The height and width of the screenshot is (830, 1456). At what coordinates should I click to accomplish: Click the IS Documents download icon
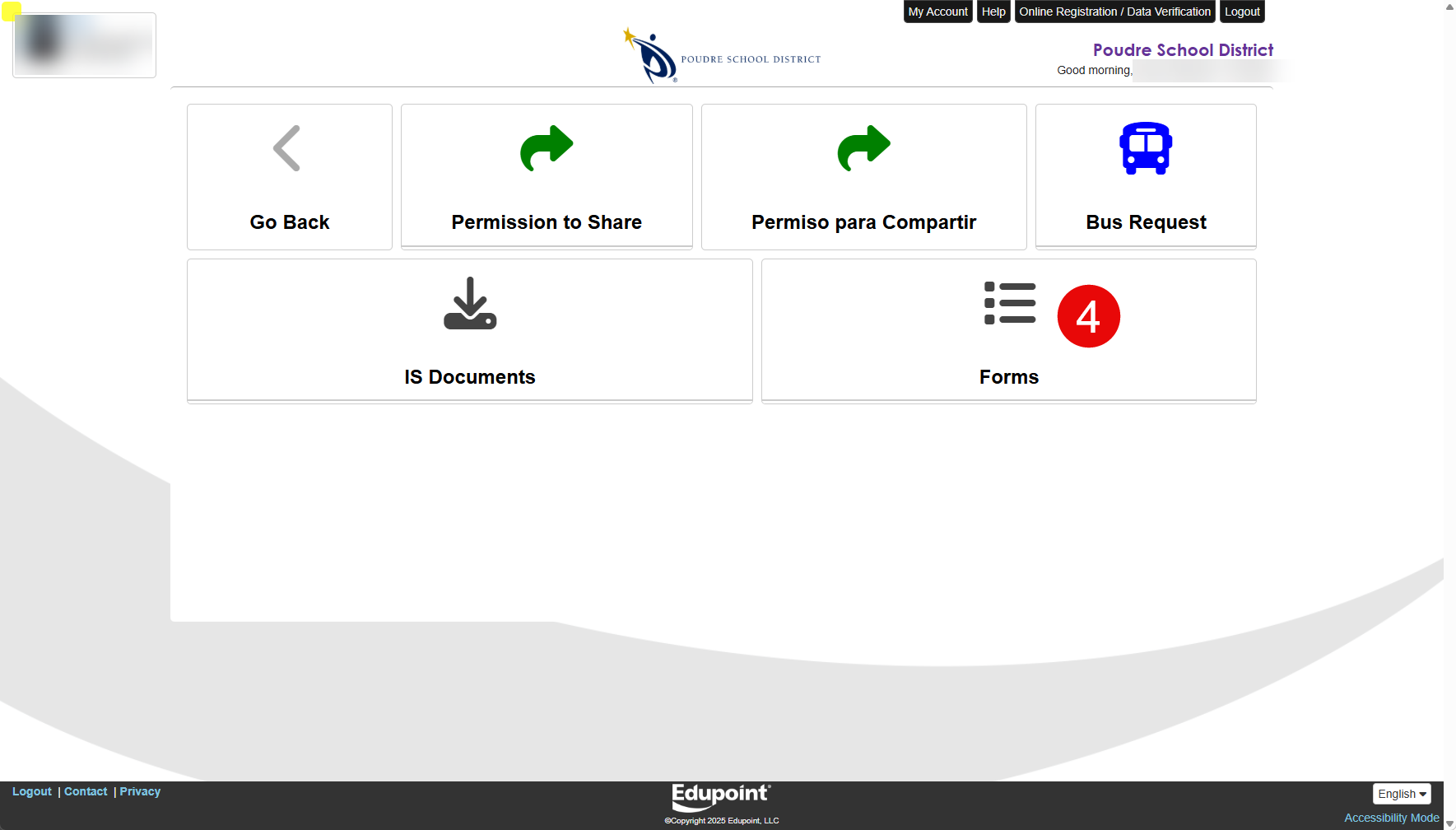pyautogui.click(x=470, y=303)
